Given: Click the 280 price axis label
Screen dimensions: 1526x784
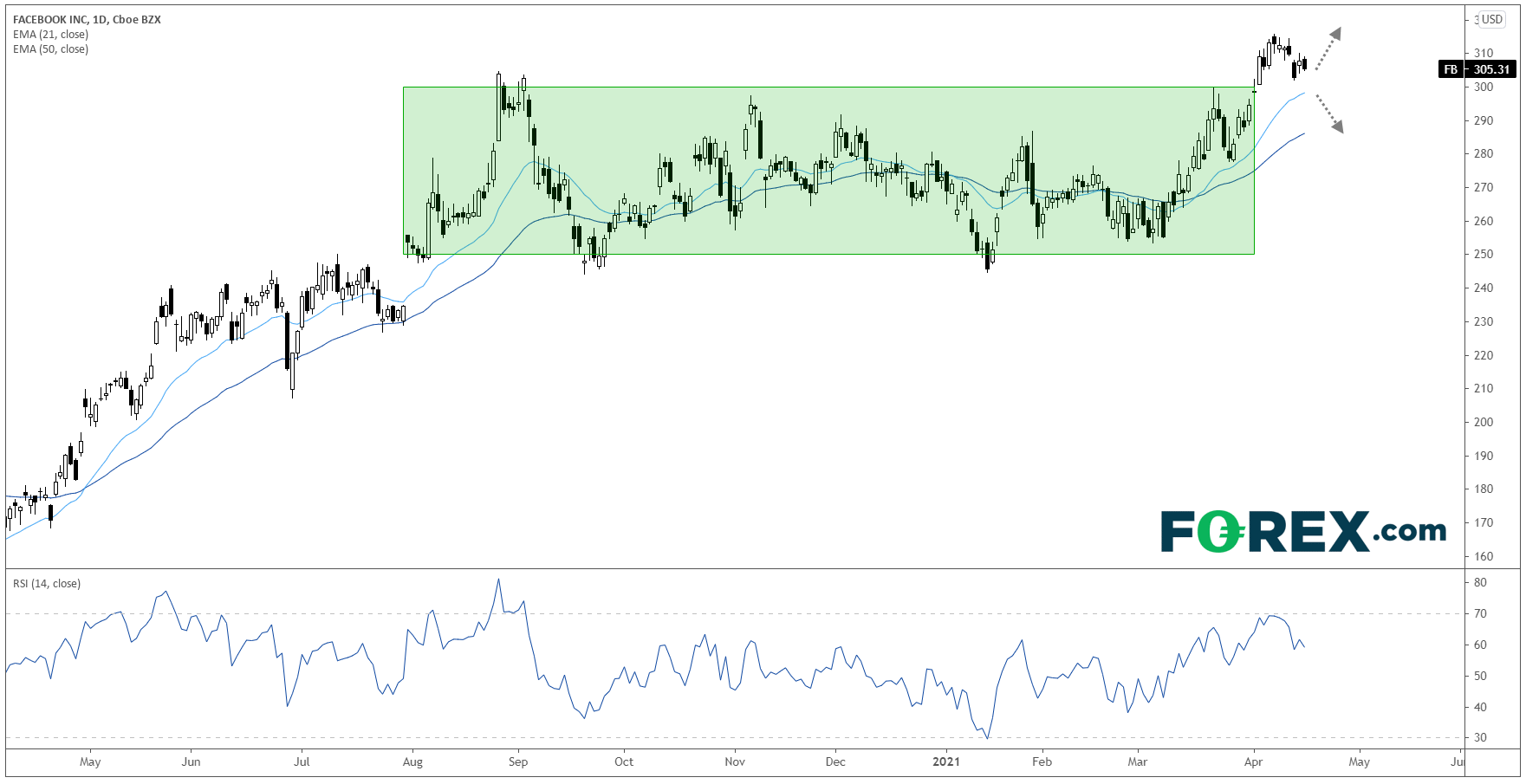Looking at the screenshot, I should point(1484,154).
